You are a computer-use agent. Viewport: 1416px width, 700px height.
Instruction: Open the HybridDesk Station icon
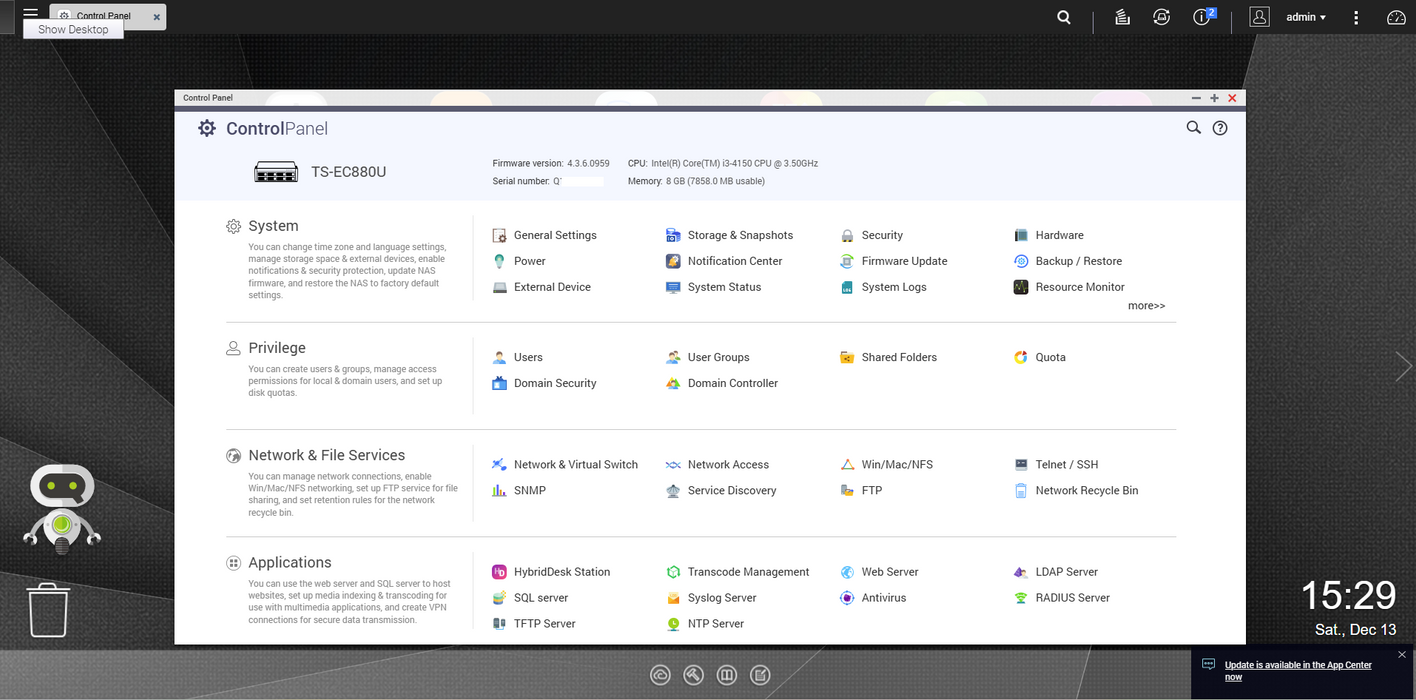click(x=499, y=572)
